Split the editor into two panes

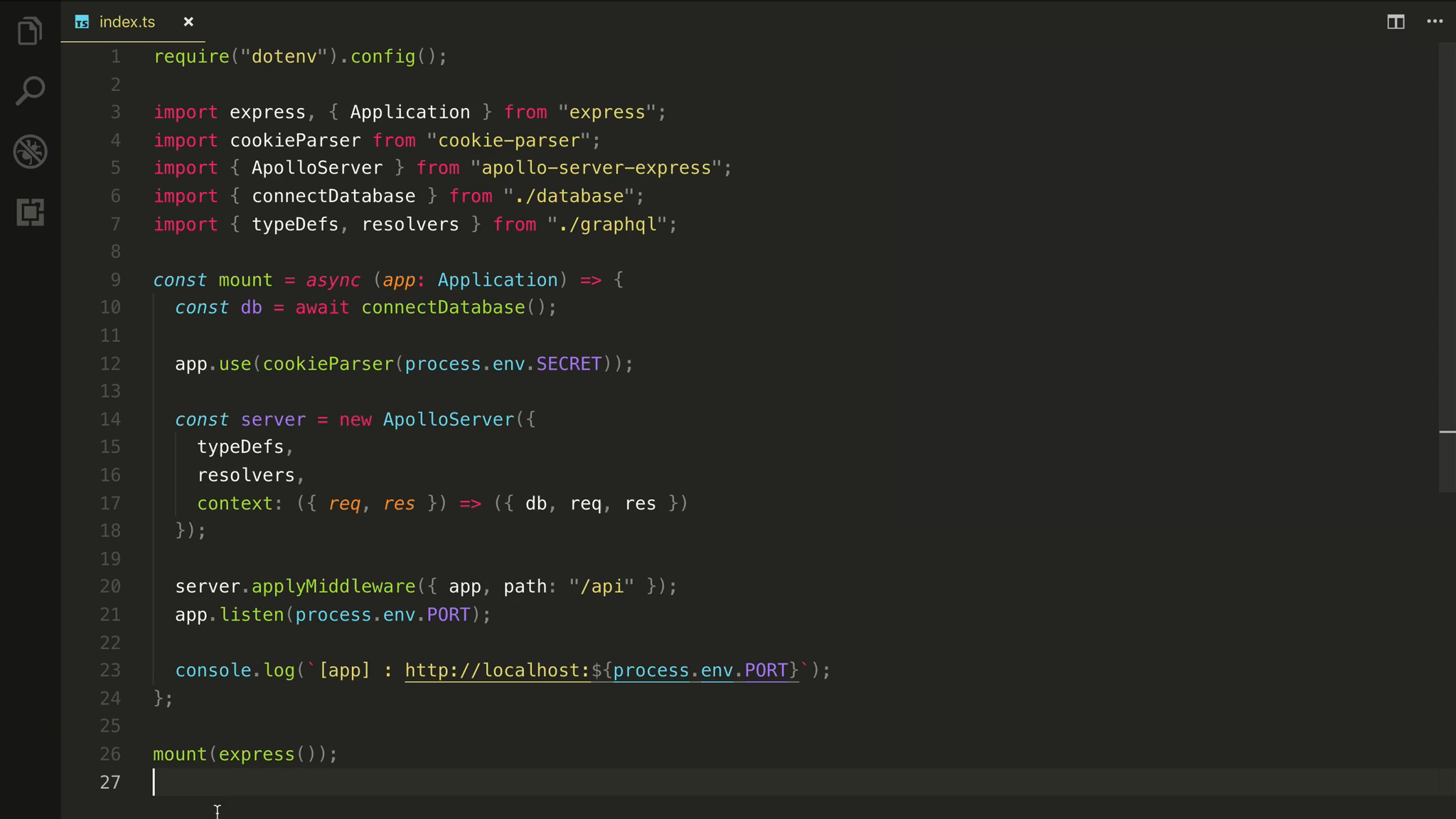pos(1396,22)
